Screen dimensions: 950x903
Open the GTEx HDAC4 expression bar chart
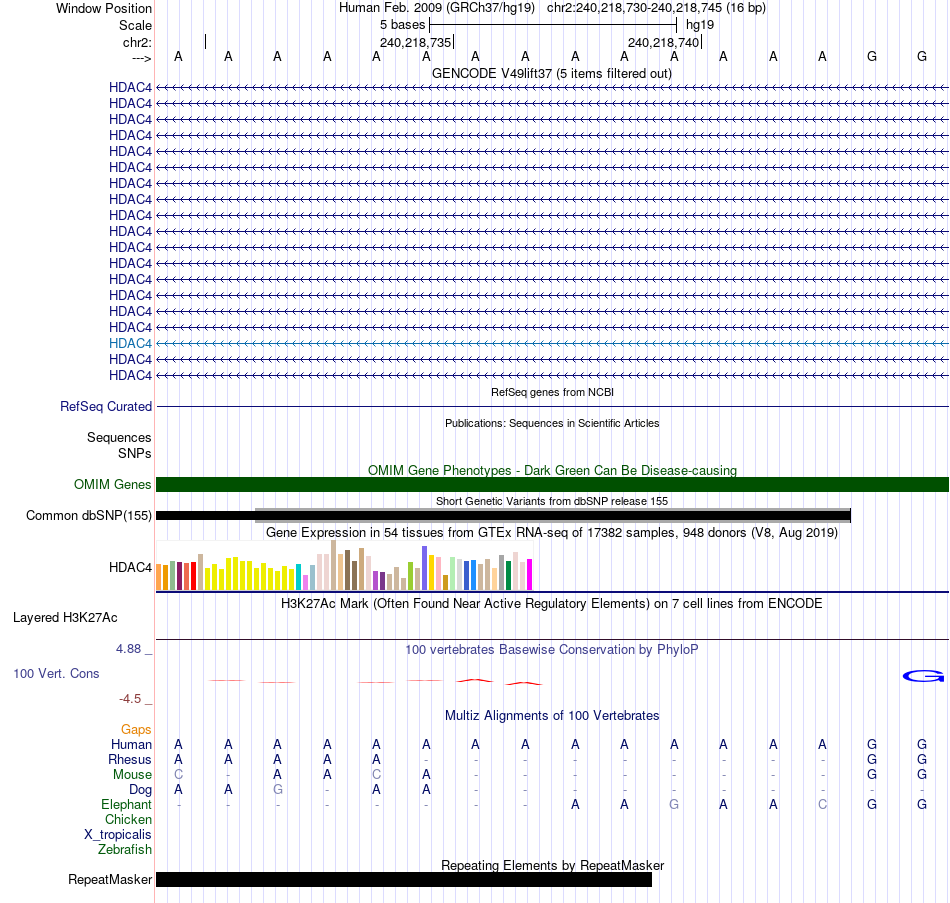pos(344,565)
